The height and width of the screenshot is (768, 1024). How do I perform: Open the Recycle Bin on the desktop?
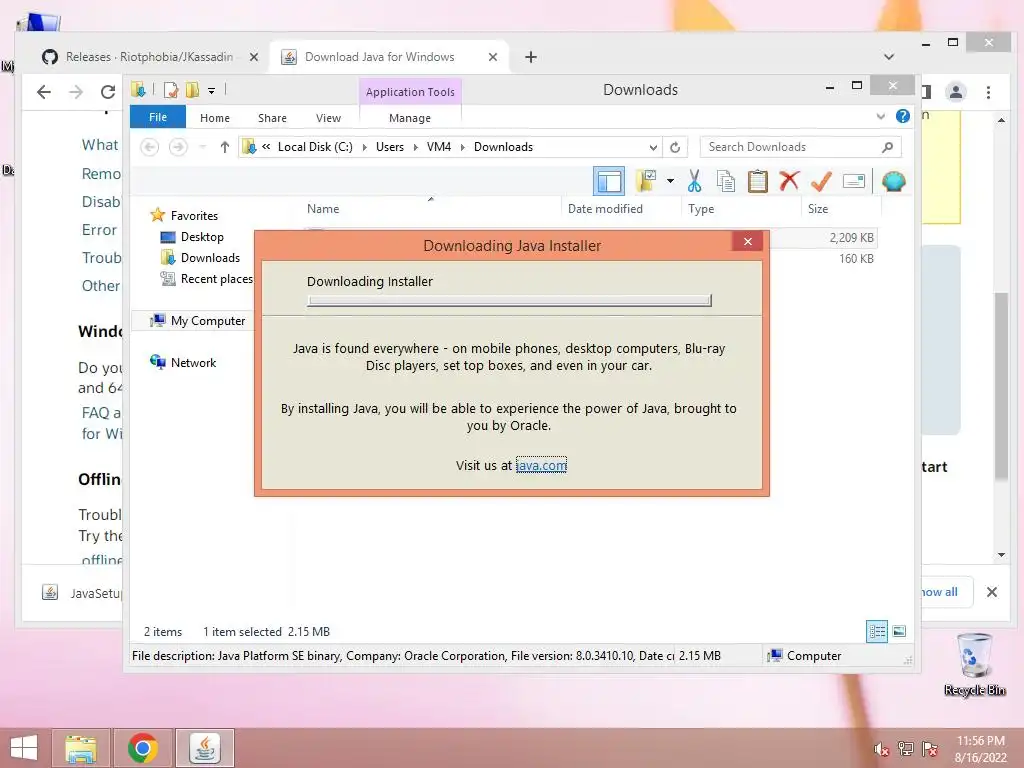click(975, 664)
